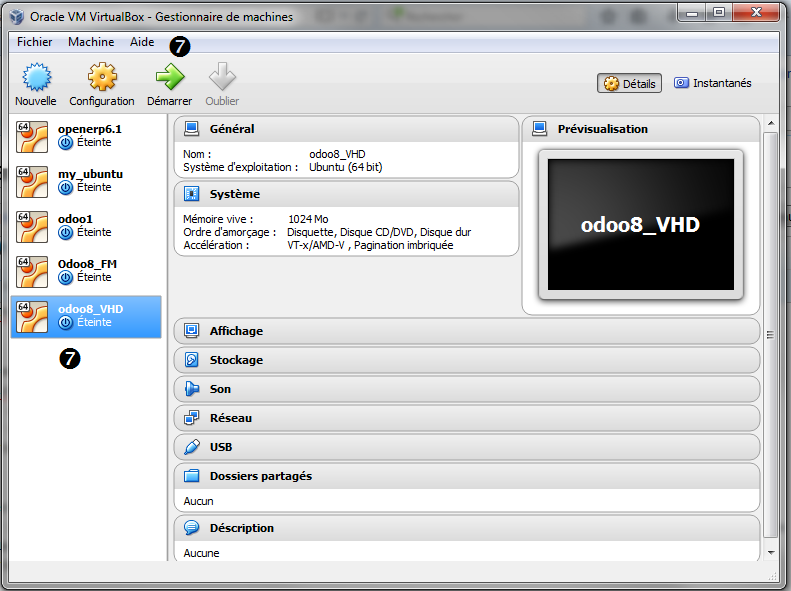Expand the Réseau section header
Viewport: 791px width, 591px height.
click(230, 418)
